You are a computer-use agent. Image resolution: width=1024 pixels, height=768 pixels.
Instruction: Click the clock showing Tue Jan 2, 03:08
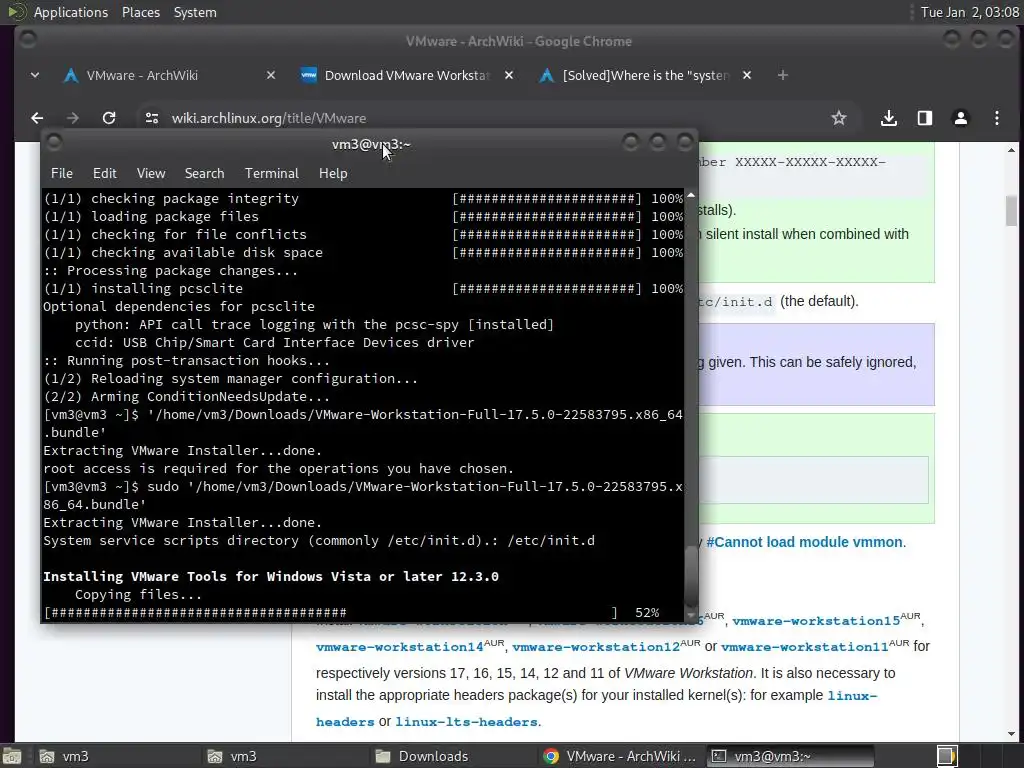tap(970, 12)
